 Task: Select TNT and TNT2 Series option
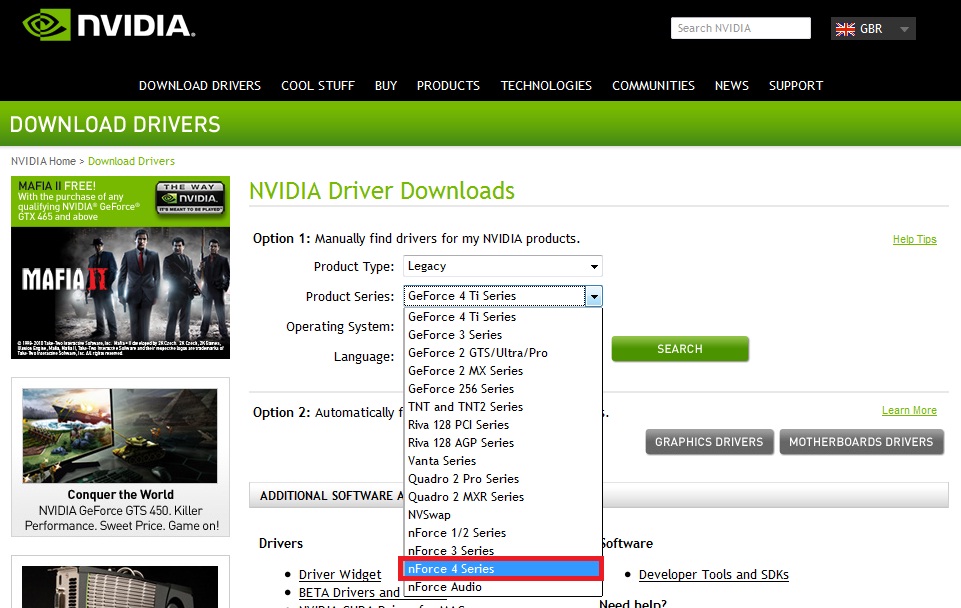pyautogui.click(x=503, y=407)
